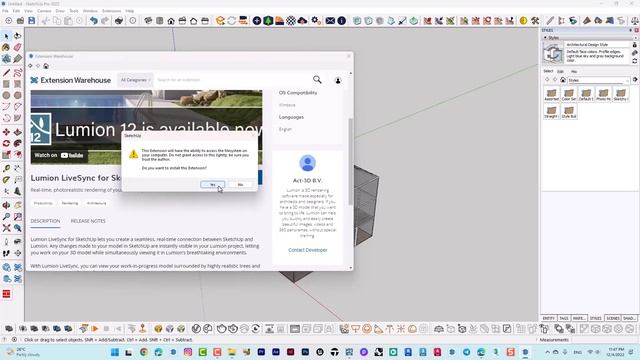Open the gear Extension Manager icon
640x360 pixels.
tap(316, 21)
